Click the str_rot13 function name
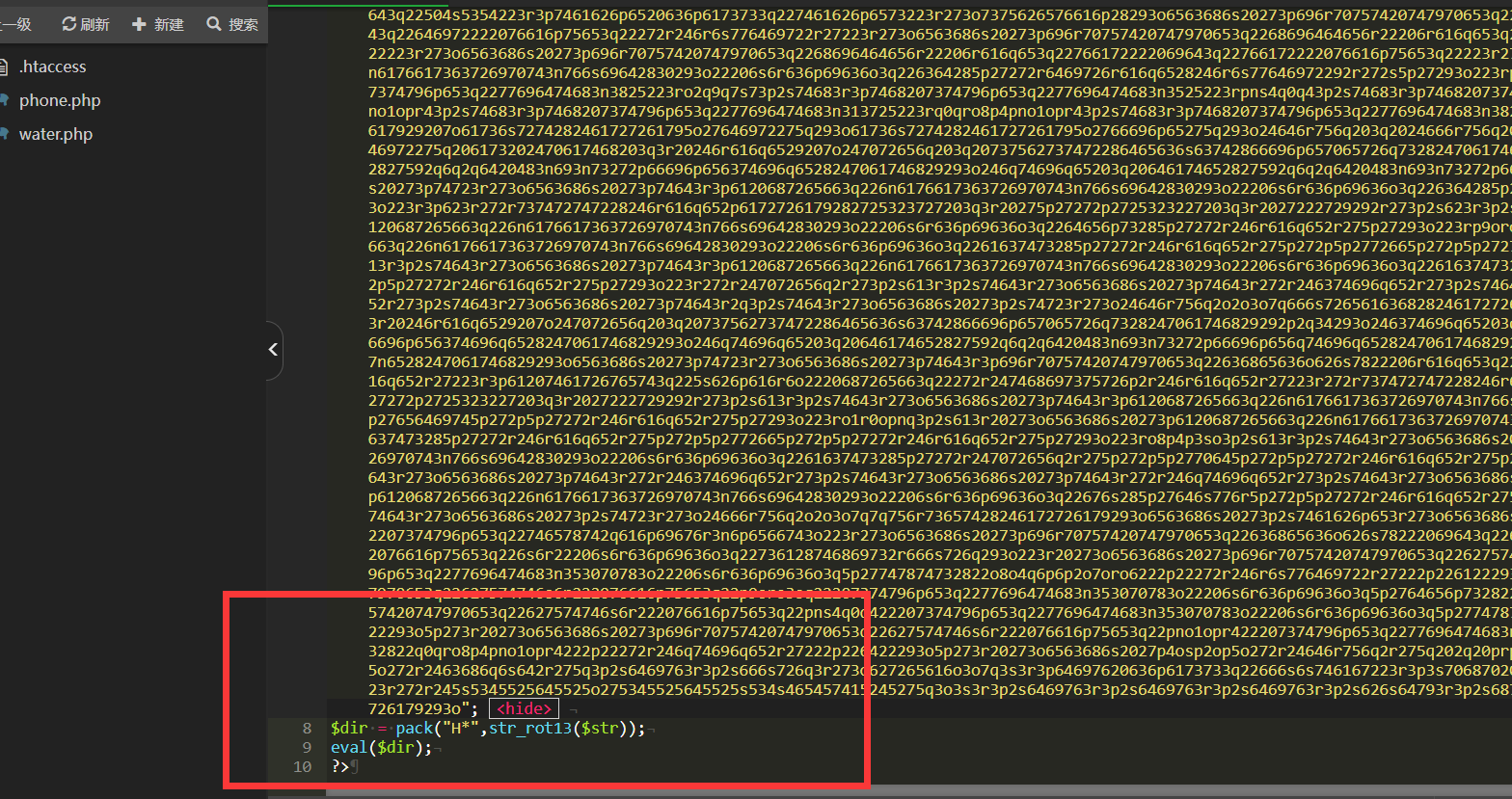 [x=531, y=729]
